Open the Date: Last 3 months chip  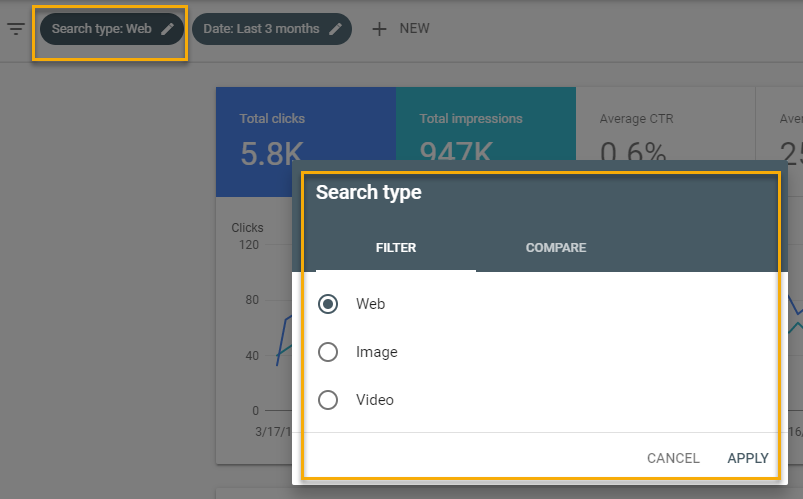point(261,29)
